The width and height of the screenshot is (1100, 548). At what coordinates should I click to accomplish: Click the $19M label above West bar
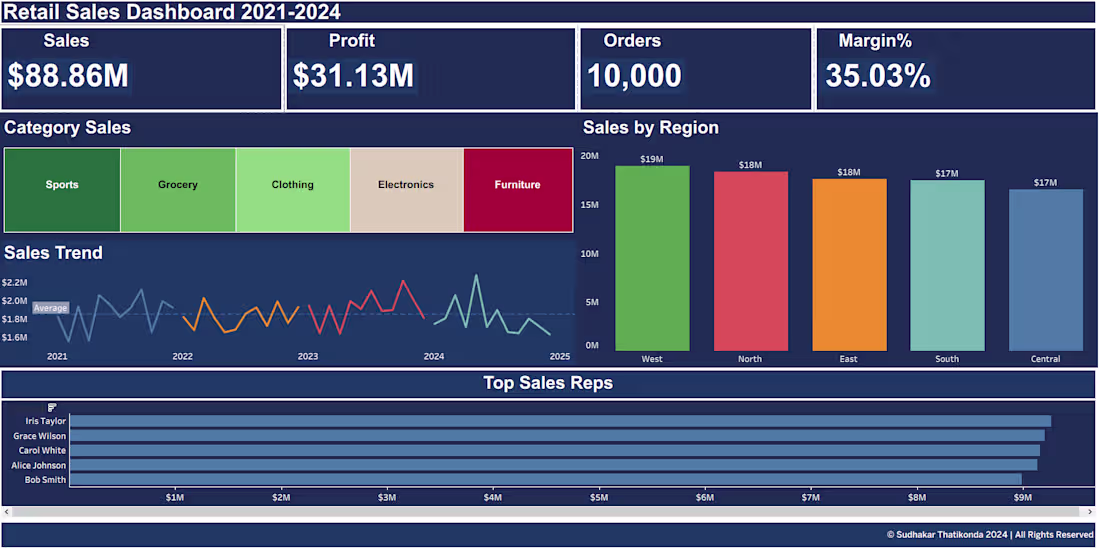tap(652, 159)
